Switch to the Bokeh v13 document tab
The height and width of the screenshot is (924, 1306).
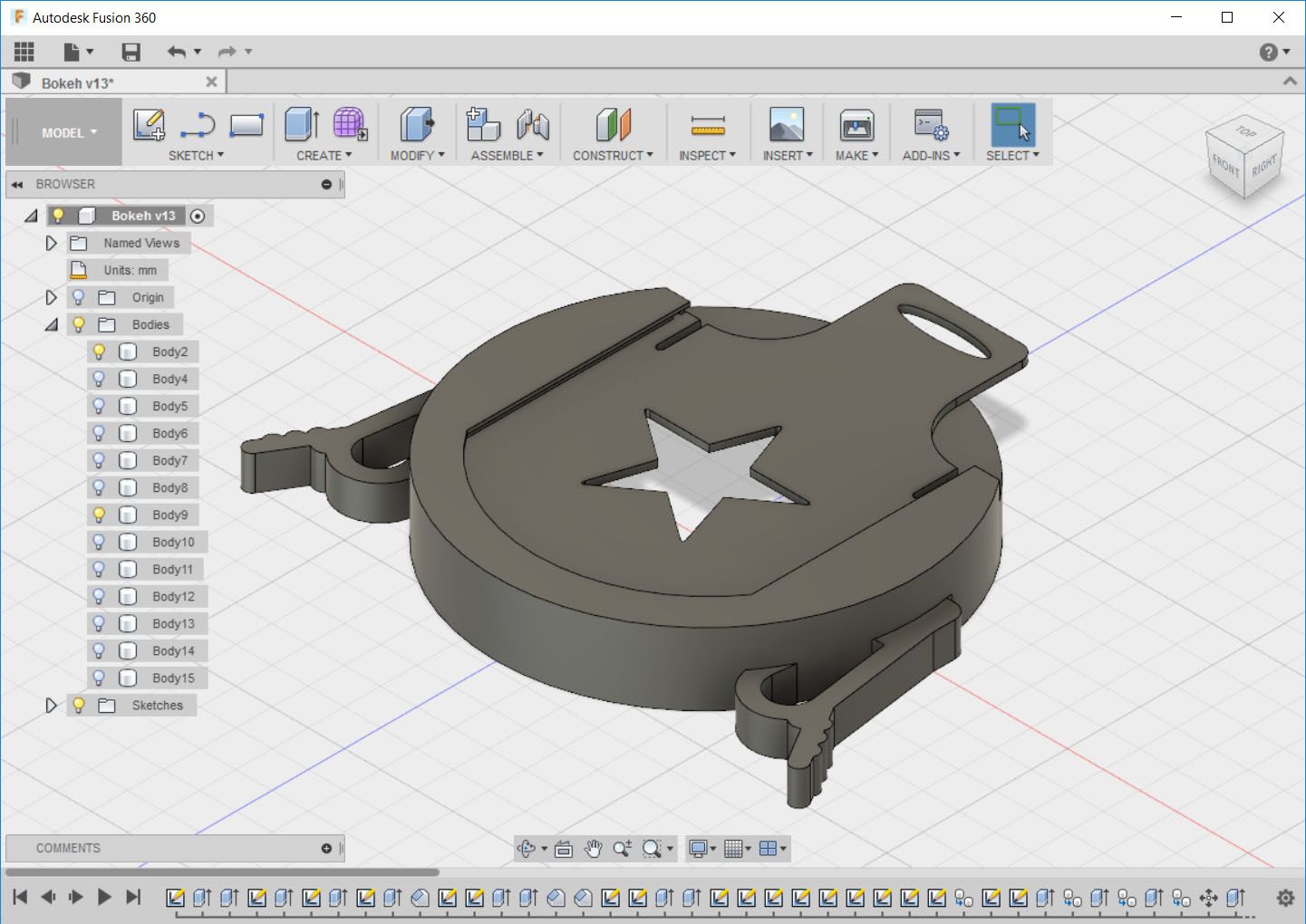coord(78,82)
